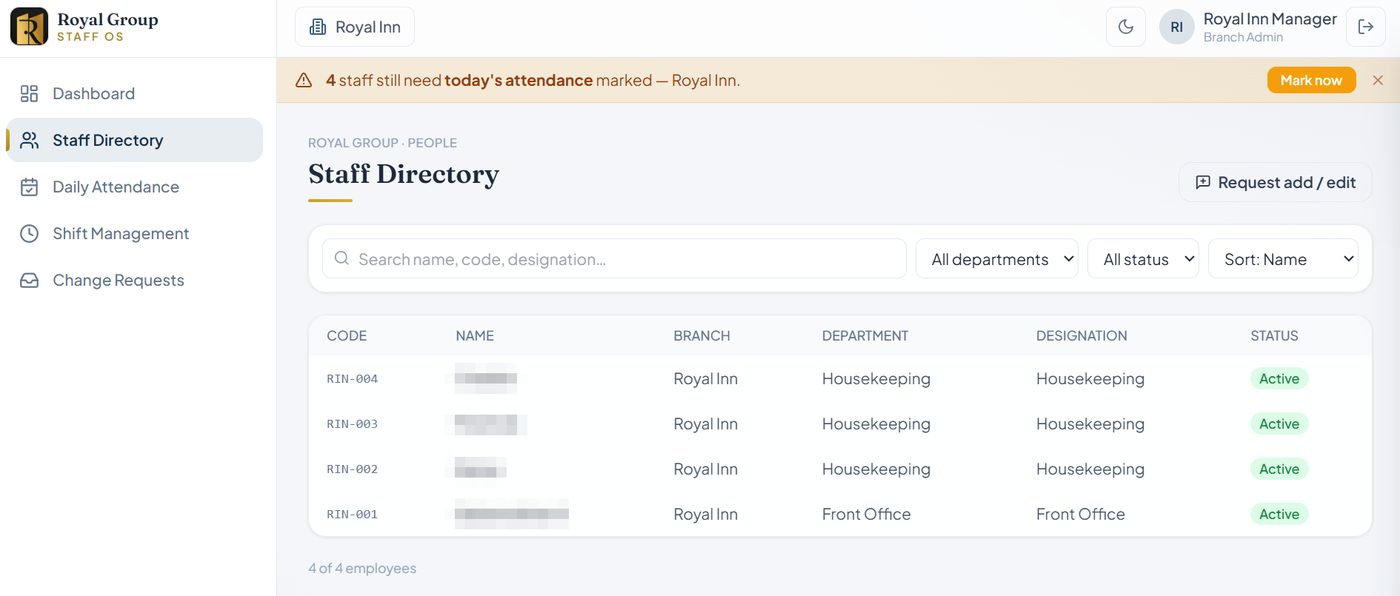Click the magnifier icon in the search box
1400x596 pixels.
coord(342,258)
